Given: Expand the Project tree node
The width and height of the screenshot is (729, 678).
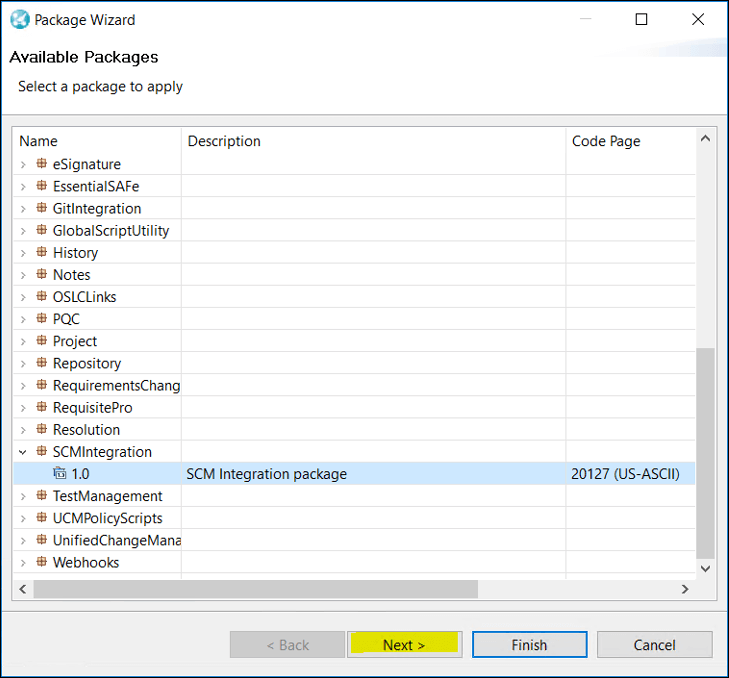Looking at the screenshot, I should [23, 342].
